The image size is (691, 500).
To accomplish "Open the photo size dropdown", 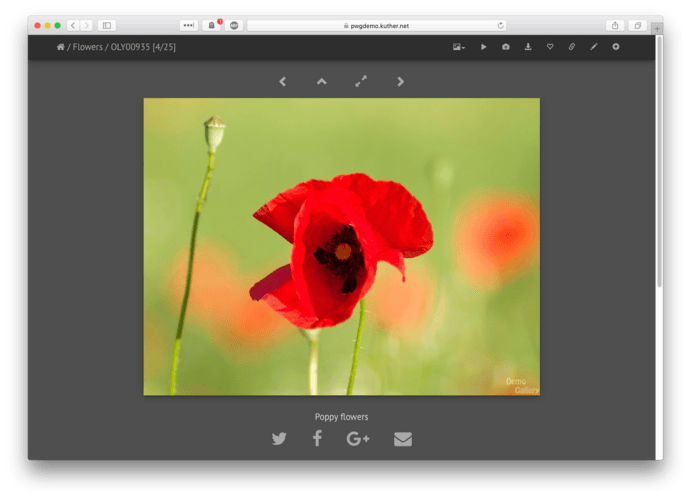I will pyautogui.click(x=459, y=47).
